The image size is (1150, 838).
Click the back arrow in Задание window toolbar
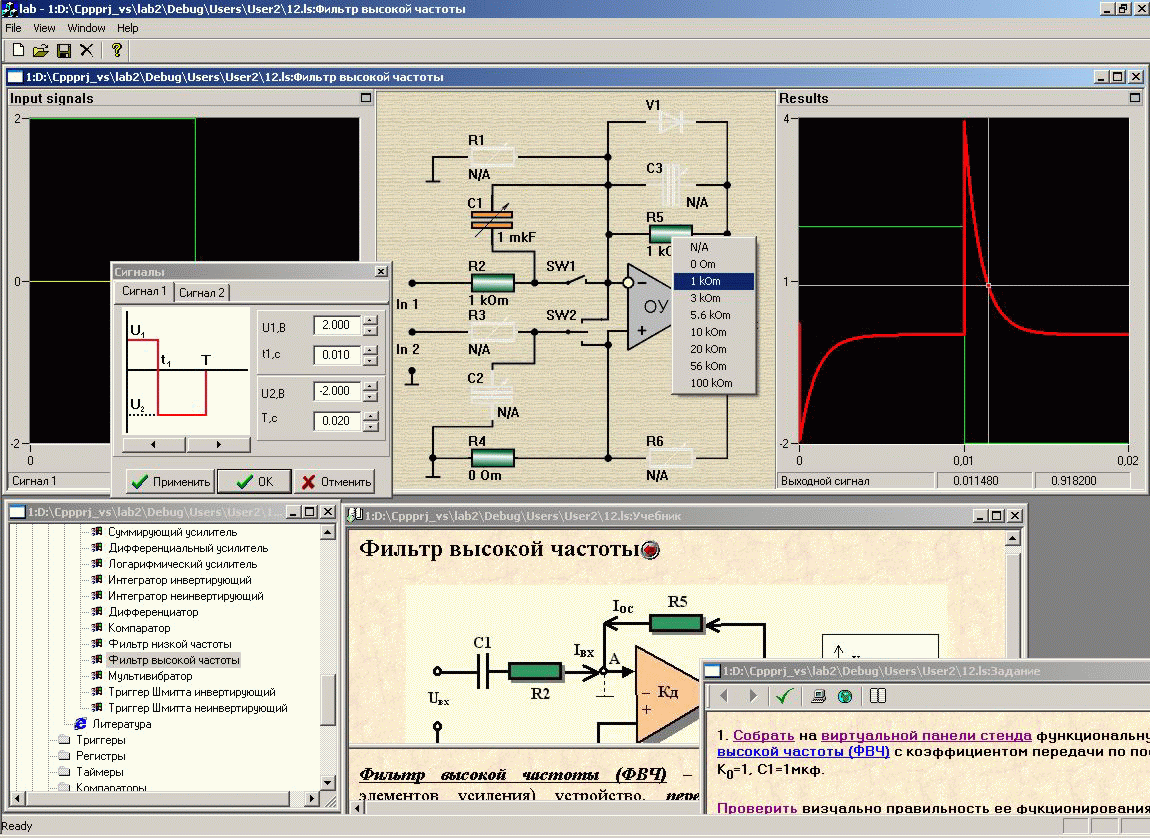(725, 696)
